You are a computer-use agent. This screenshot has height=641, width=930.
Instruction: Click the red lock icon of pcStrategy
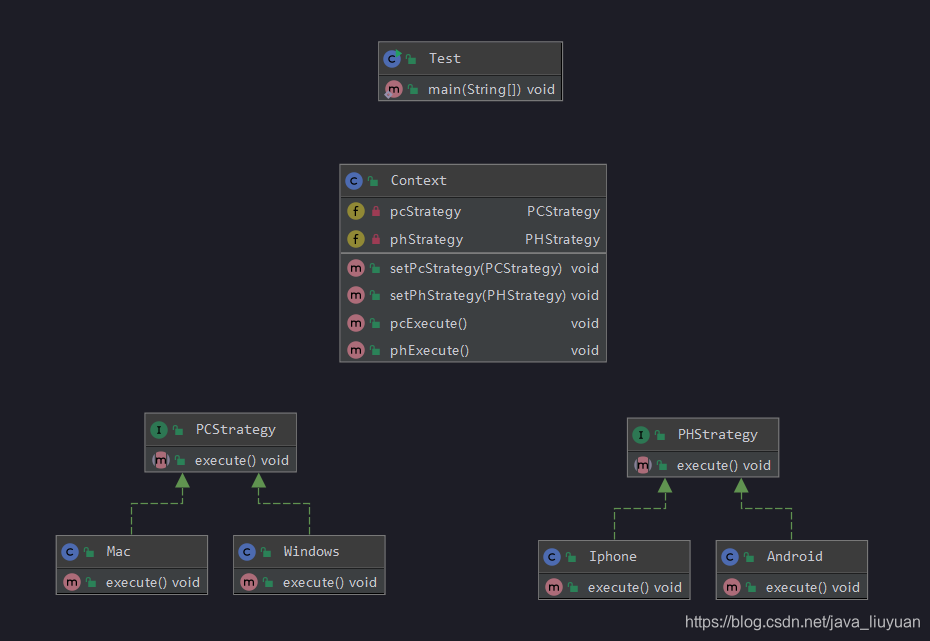375,211
